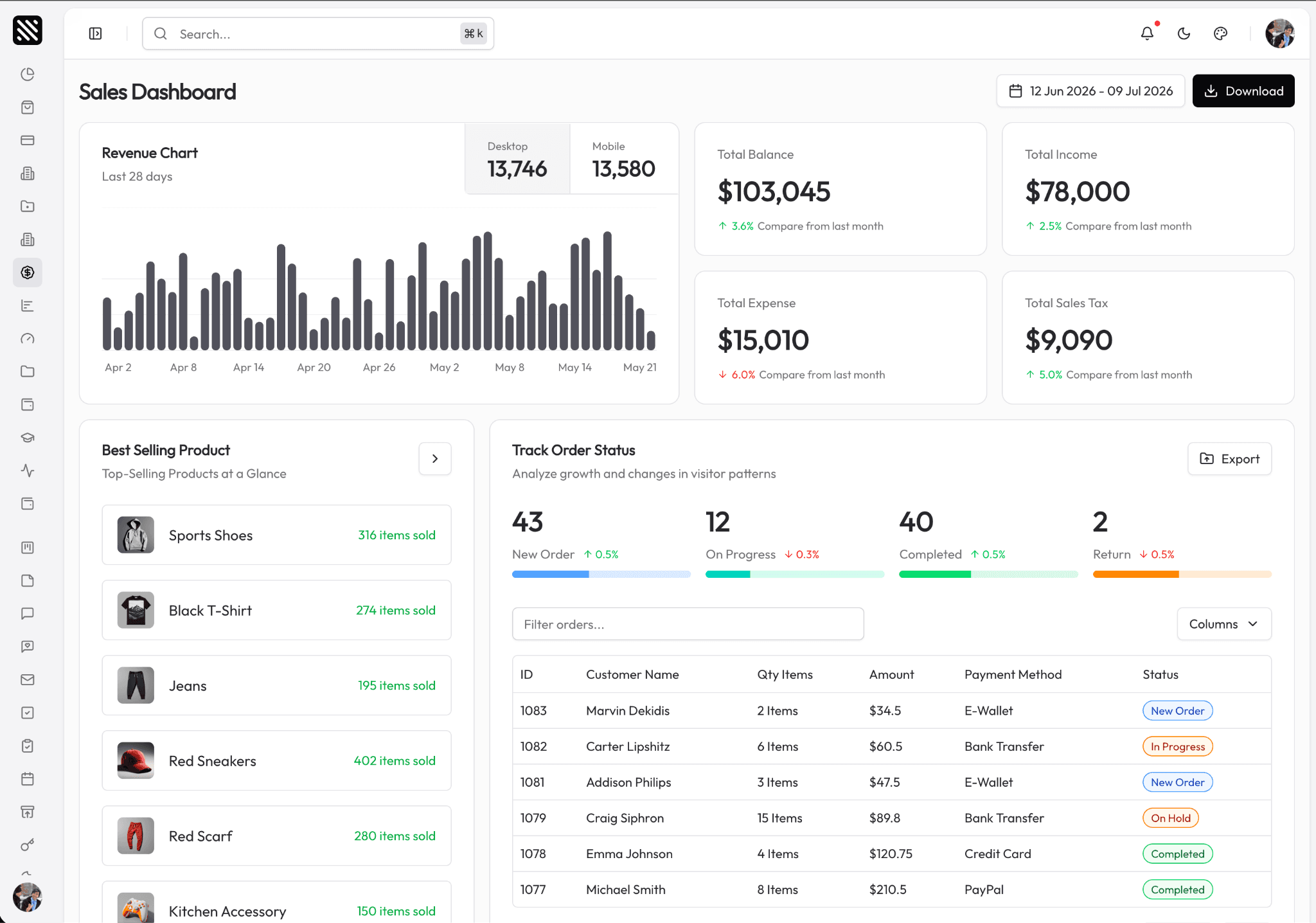Image resolution: width=1316 pixels, height=923 pixels.
Task: Open the theme palette customizer
Action: click(1220, 33)
